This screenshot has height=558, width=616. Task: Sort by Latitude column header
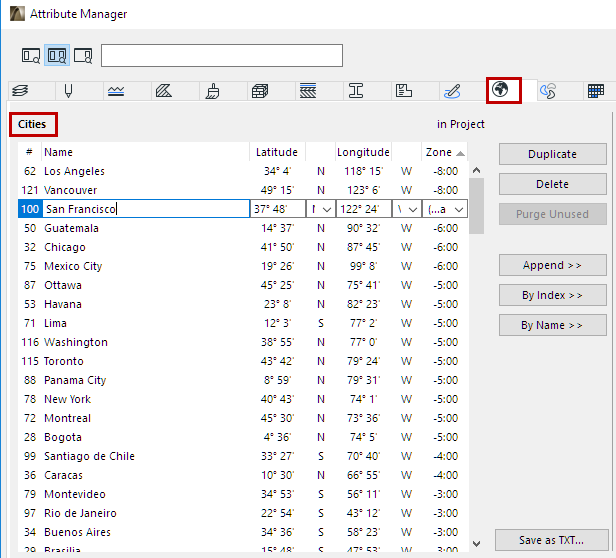(x=277, y=152)
